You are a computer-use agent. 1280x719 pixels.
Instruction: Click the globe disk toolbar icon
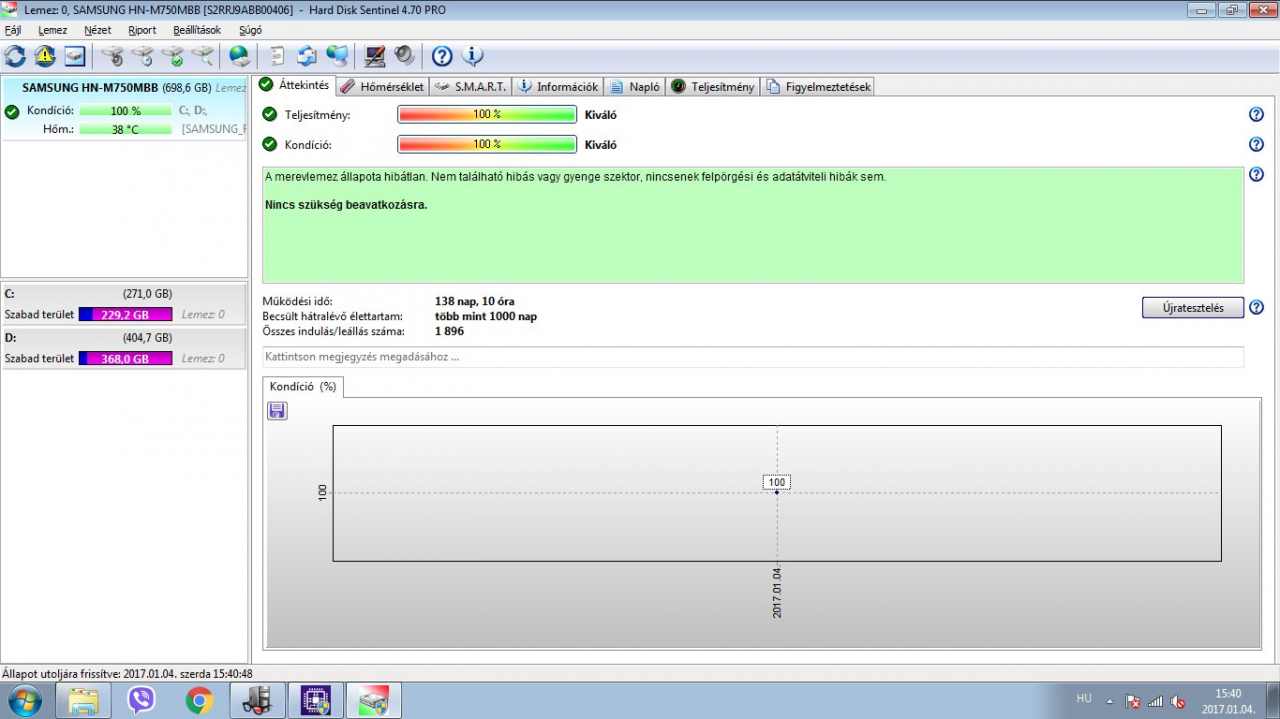[x=240, y=56]
